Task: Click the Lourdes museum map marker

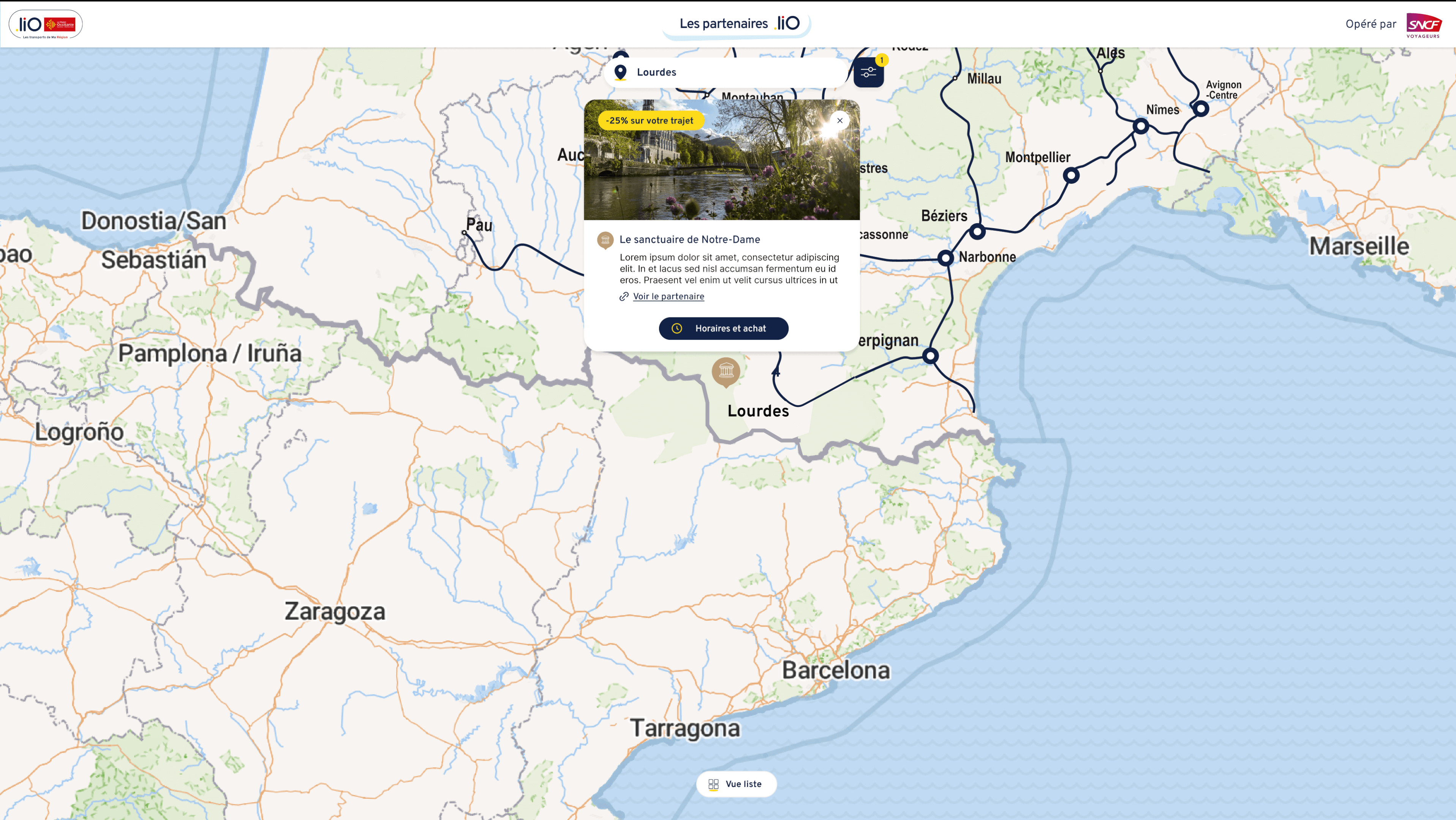Action: coord(726,371)
